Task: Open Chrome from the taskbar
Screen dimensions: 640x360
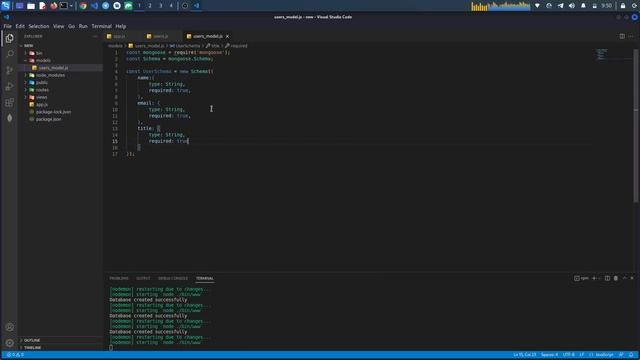Action: tap(83, 6)
